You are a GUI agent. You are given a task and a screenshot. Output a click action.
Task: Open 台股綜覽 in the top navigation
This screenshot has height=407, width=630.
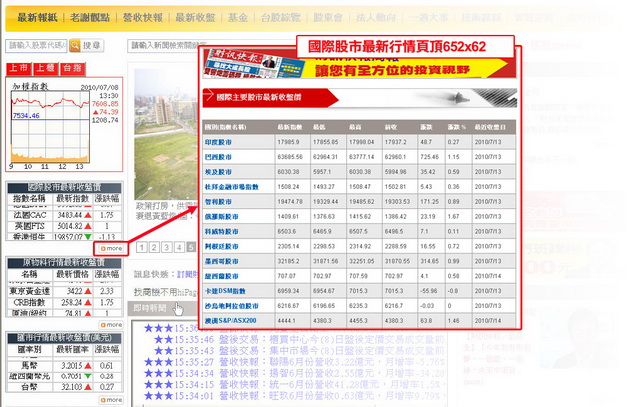[280, 17]
